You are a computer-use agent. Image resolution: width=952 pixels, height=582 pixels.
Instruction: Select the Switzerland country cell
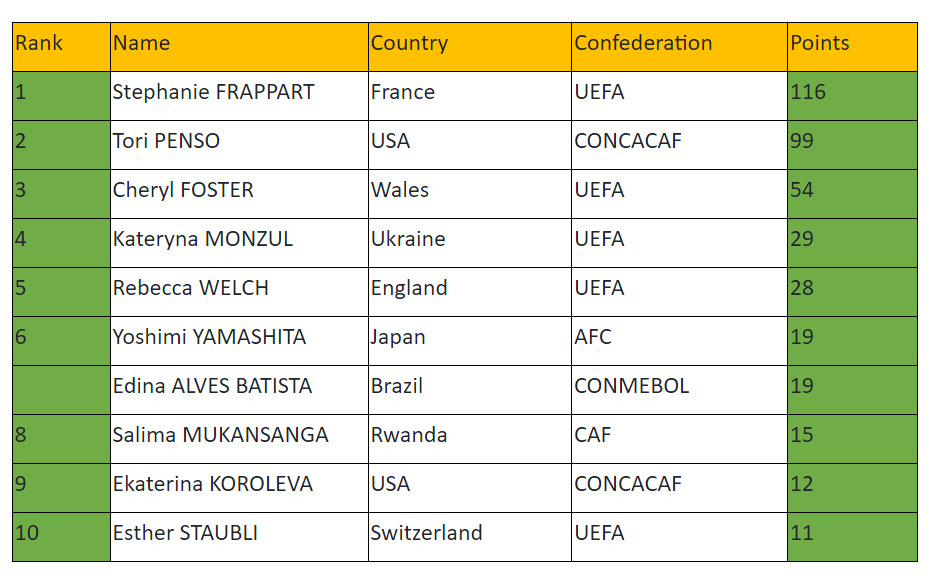pos(469,535)
